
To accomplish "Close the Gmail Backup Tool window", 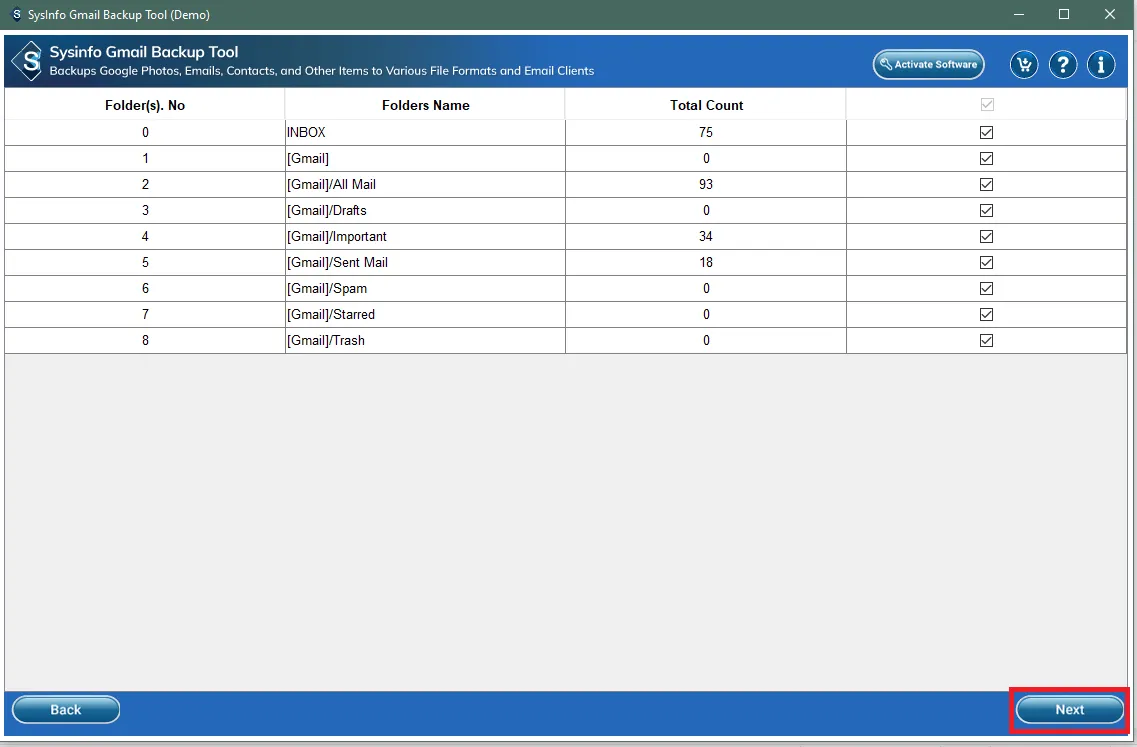I will tap(1109, 15).
